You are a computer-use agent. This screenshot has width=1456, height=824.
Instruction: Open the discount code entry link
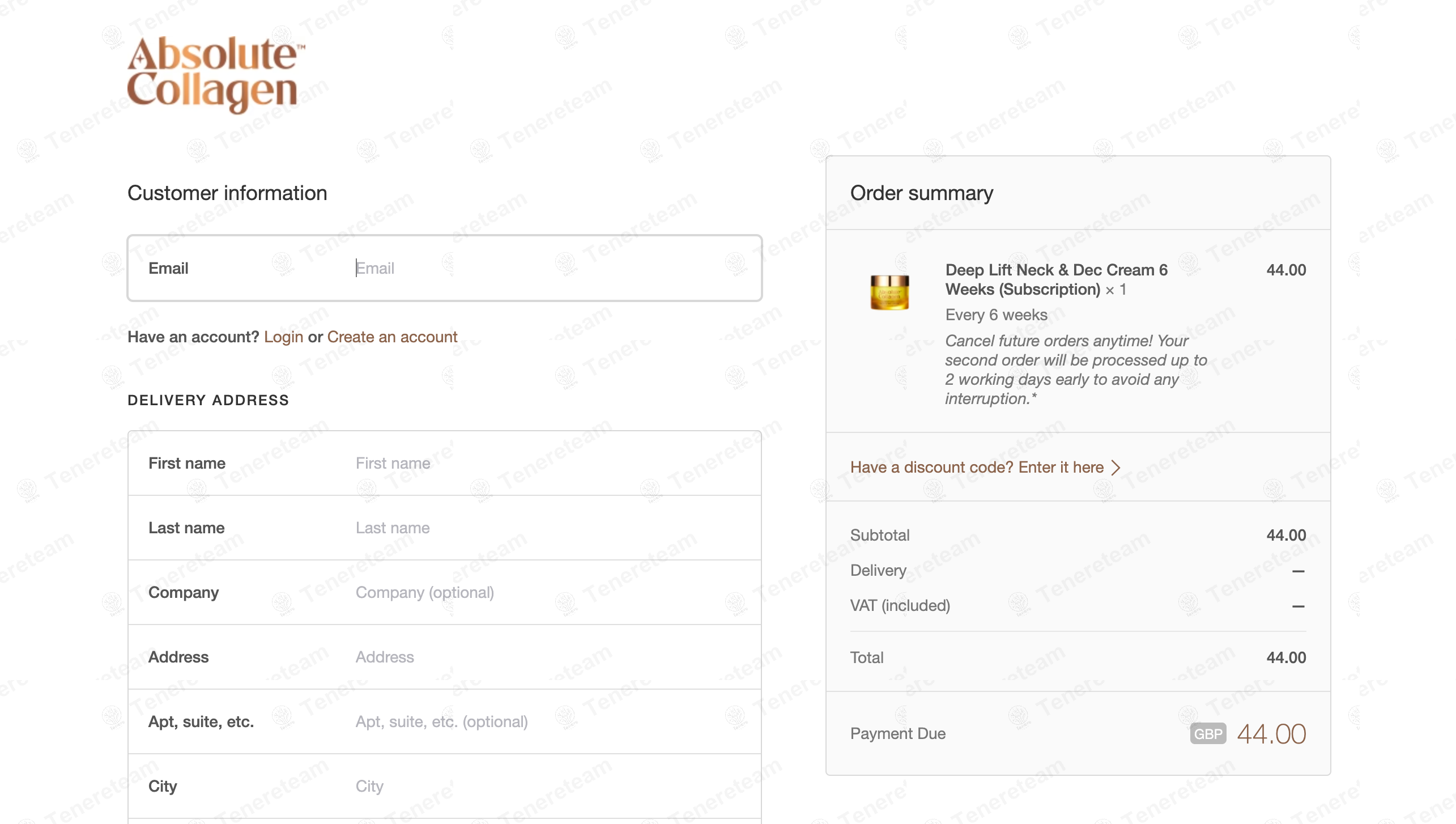[x=977, y=468]
